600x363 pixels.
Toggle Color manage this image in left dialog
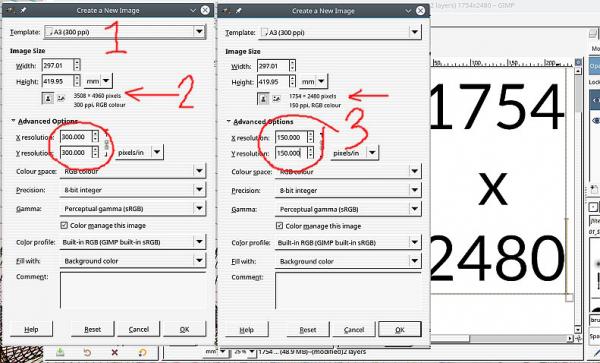64,225
